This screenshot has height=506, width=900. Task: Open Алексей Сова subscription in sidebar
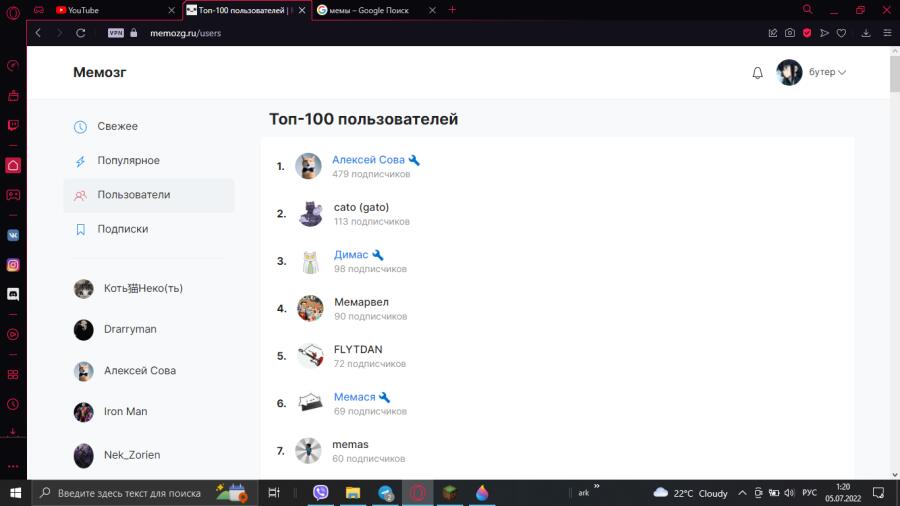coord(125,371)
